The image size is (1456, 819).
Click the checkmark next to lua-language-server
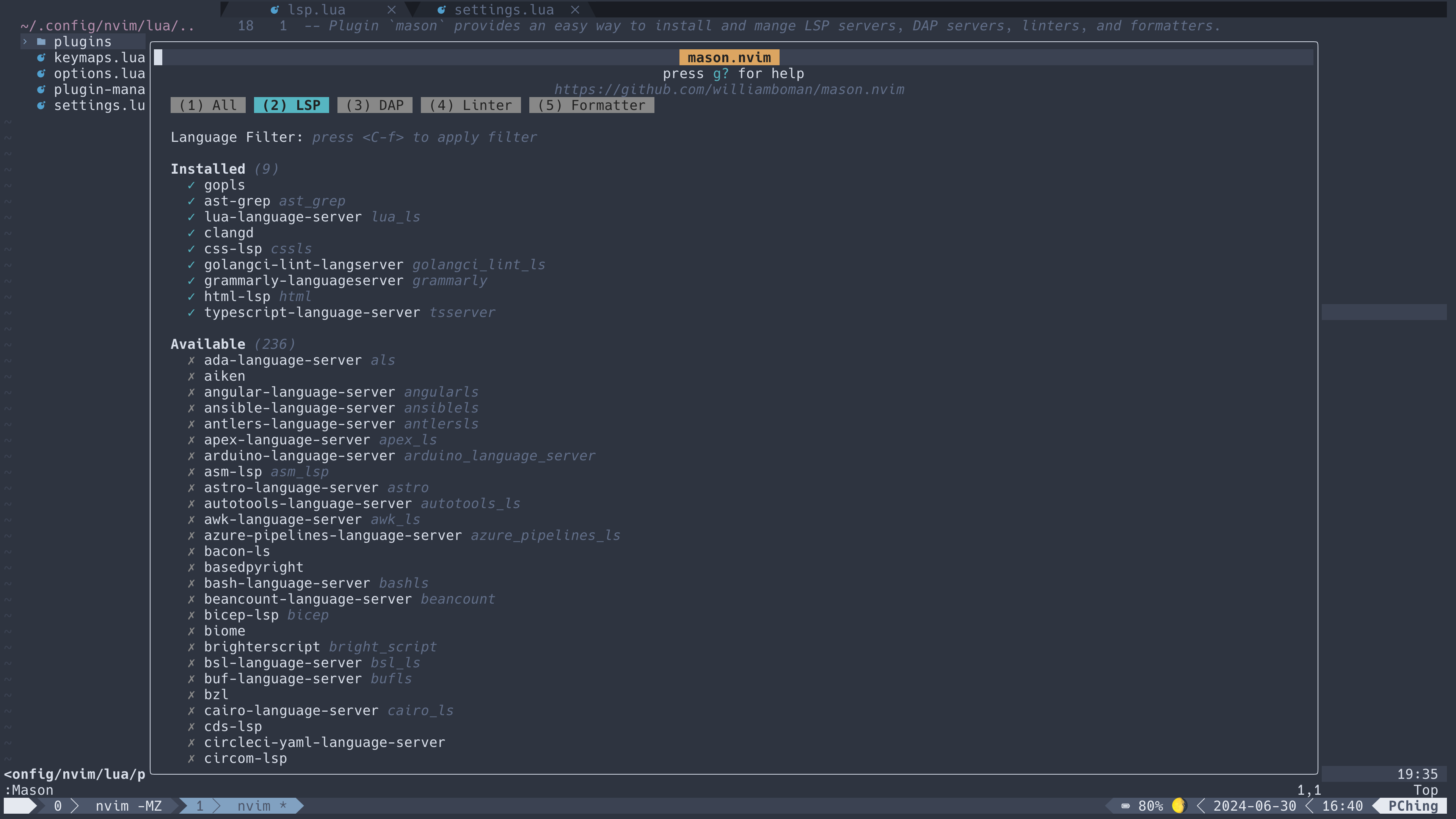pos(191,217)
